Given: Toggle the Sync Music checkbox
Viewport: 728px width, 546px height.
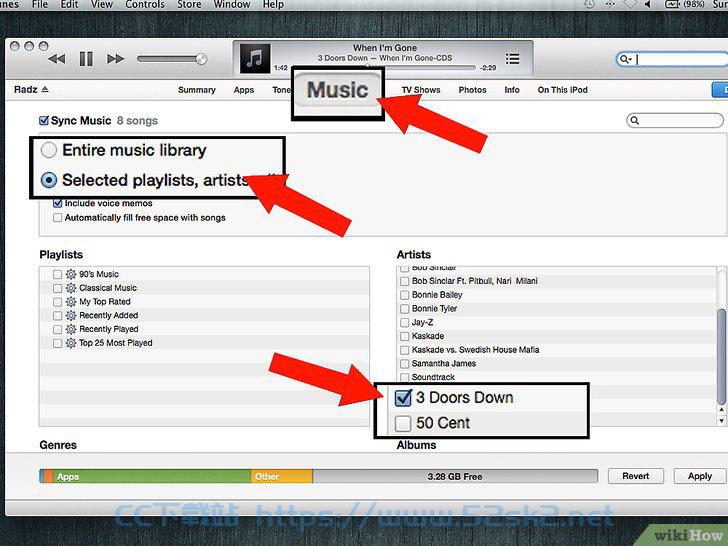Looking at the screenshot, I should 44,121.
